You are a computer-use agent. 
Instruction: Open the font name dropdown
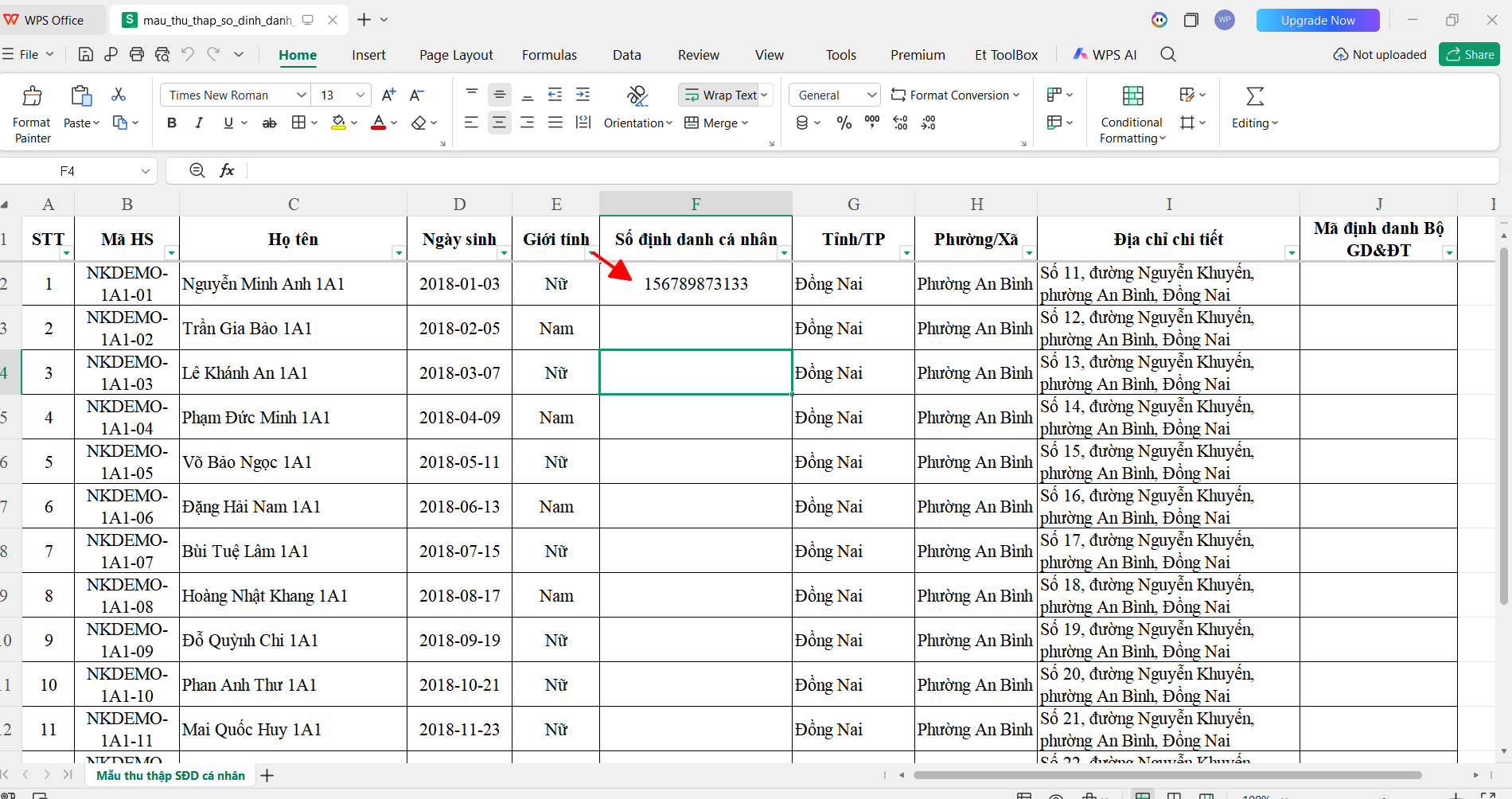(x=301, y=95)
